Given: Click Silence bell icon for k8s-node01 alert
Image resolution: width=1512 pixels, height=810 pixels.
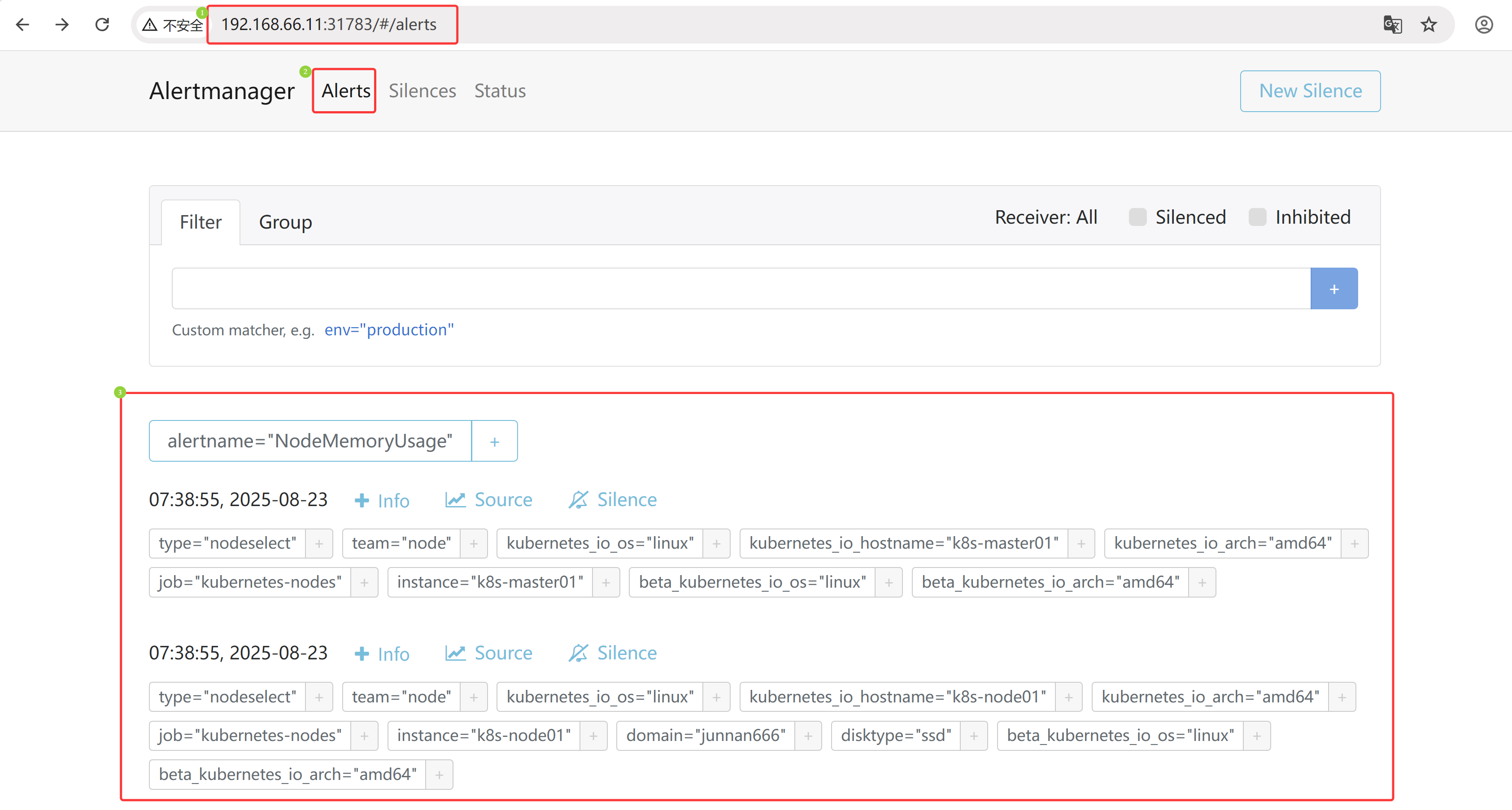Looking at the screenshot, I should click(x=578, y=653).
